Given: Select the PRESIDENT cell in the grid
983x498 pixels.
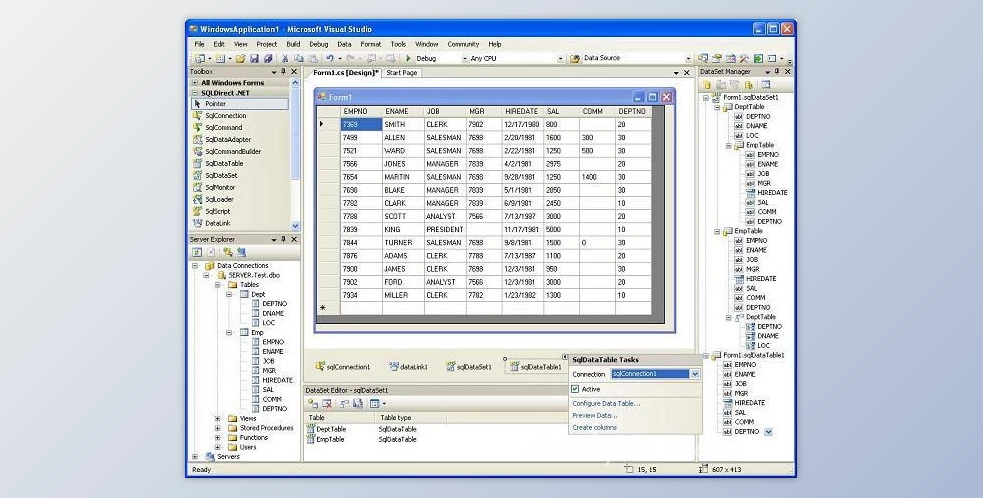Looking at the screenshot, I should click(444, 230).
